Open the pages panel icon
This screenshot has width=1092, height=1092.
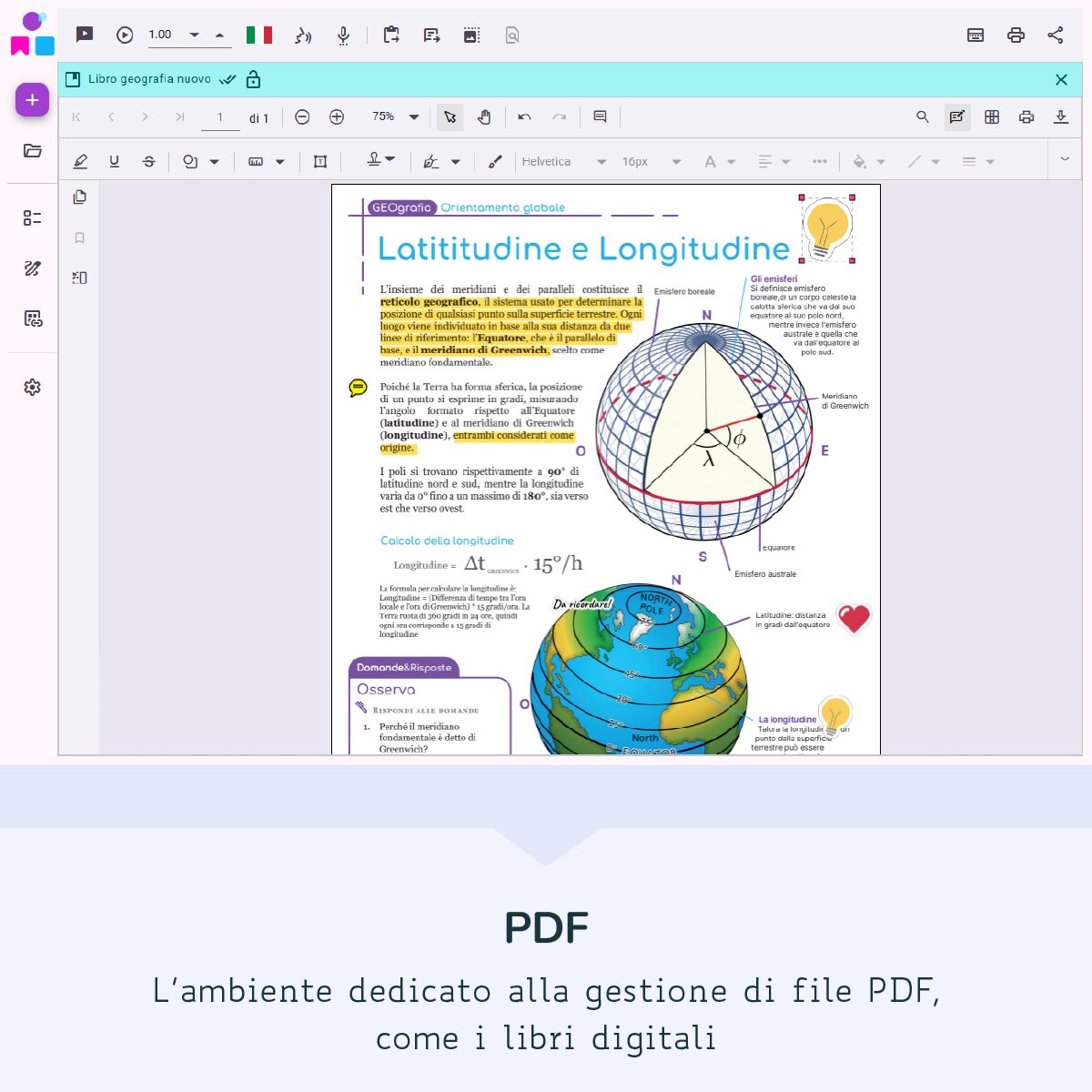pyautogui.click(x=80, y=197)
